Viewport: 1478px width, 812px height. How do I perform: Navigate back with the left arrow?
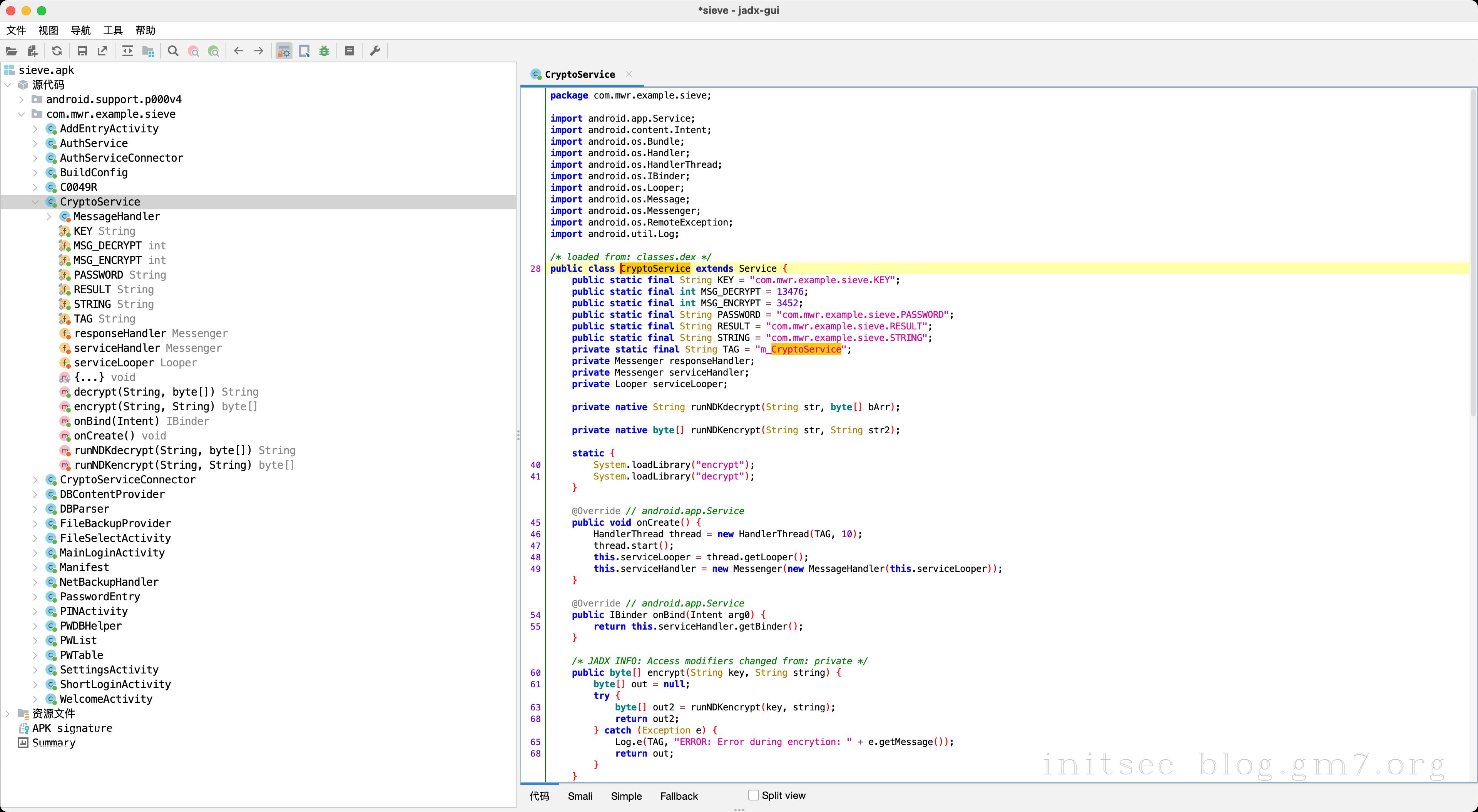pyautogui.click(x=239, y=51)
